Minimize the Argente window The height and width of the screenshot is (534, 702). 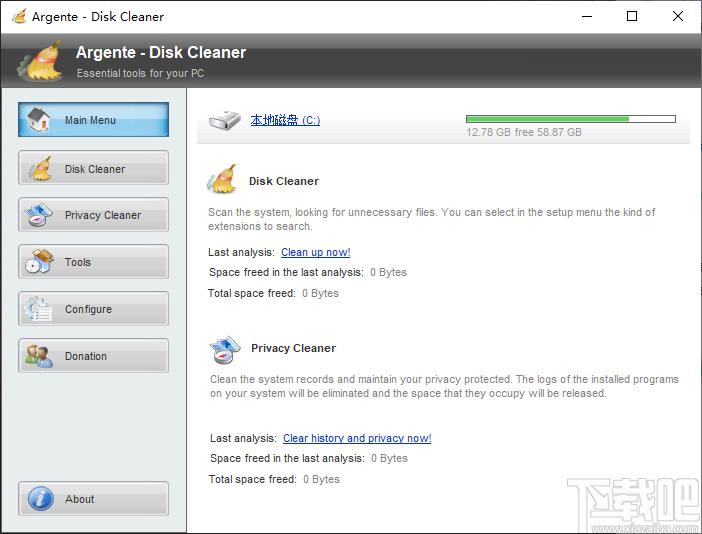pyautogui.click(x=587, y=17)
